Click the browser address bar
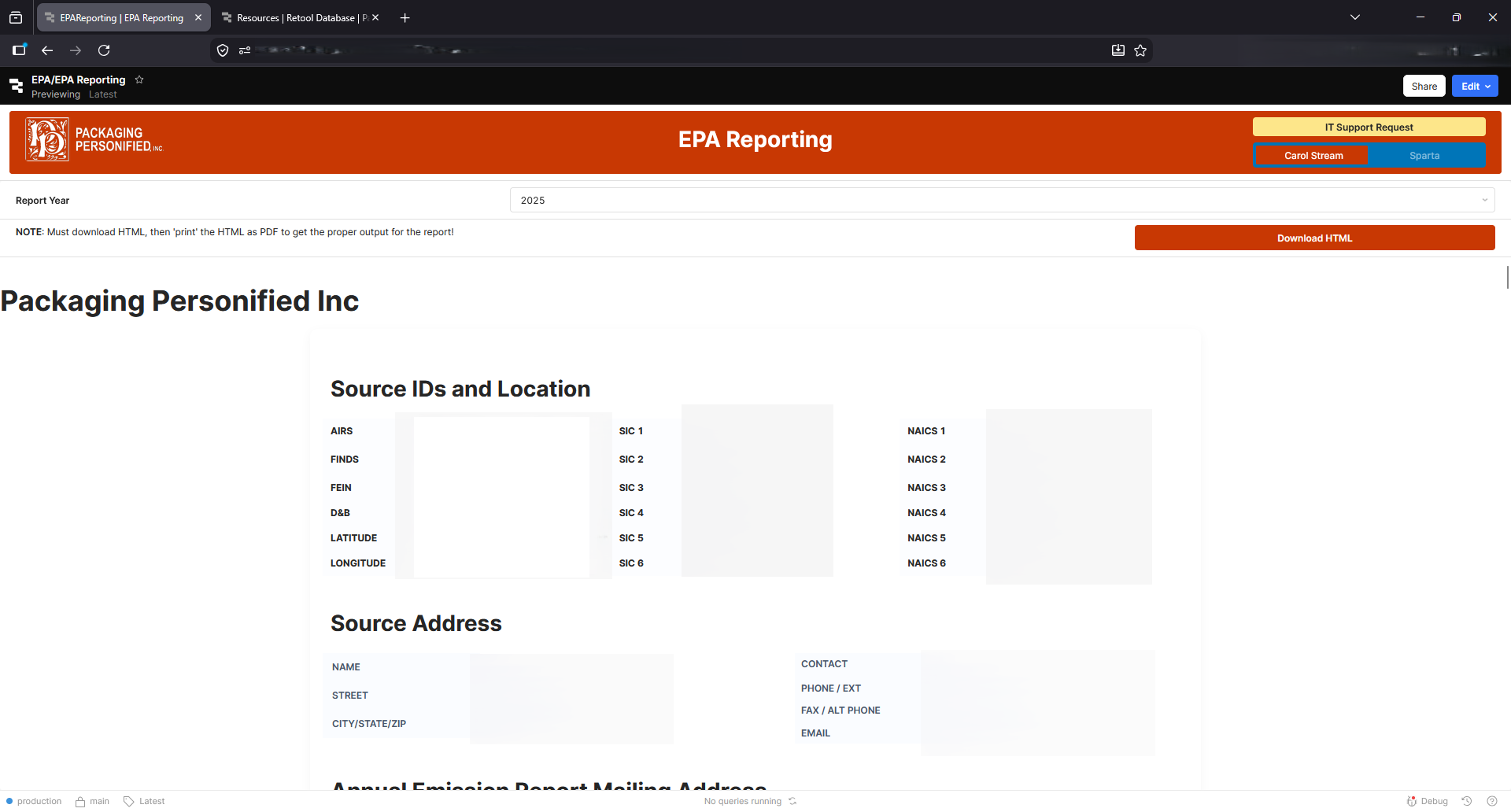The height and width of the screenshot is (812, 1511). pyautogui.click(x=681, y=50)
